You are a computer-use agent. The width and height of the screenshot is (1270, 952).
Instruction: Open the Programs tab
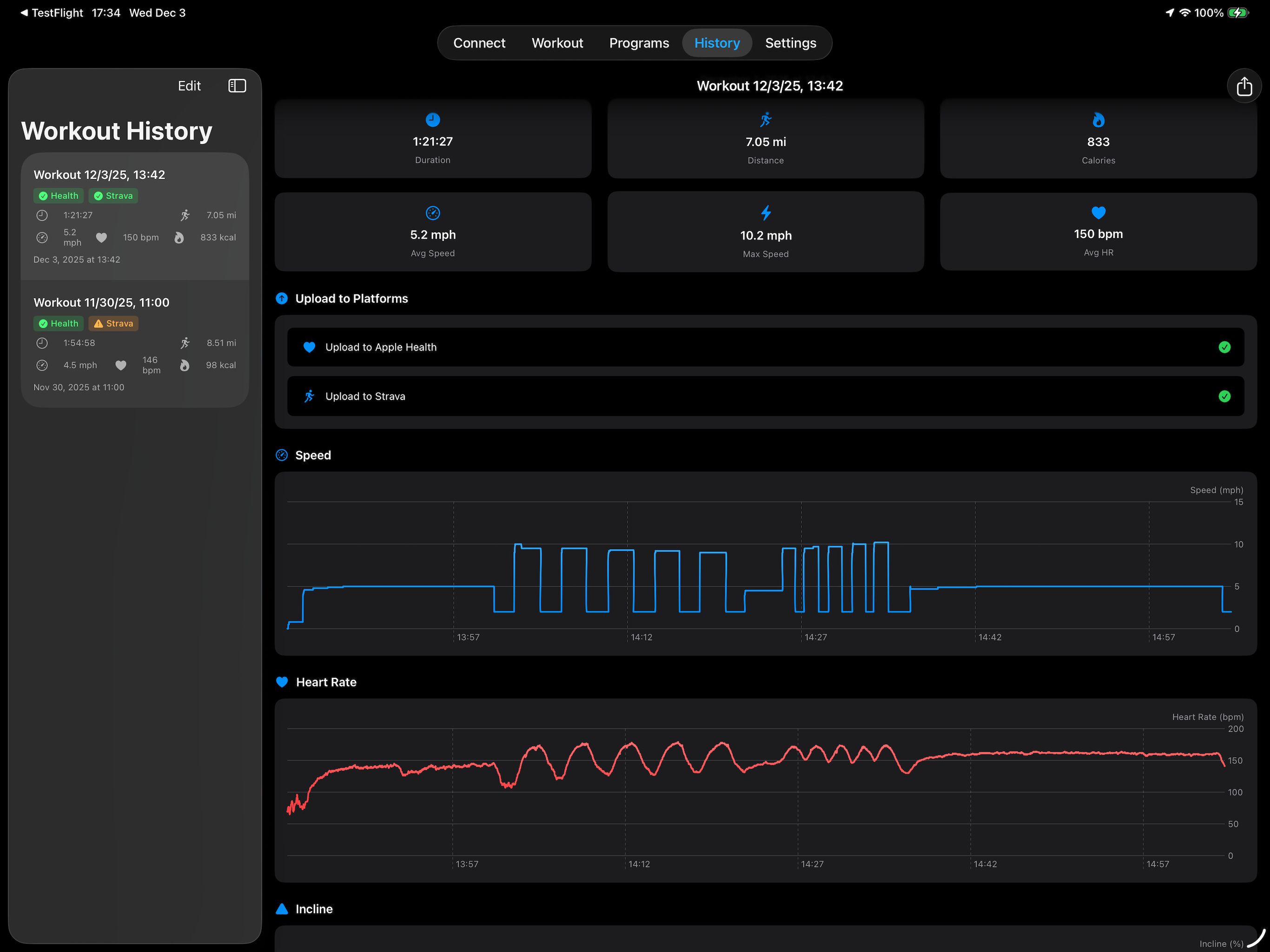(639, 43)
